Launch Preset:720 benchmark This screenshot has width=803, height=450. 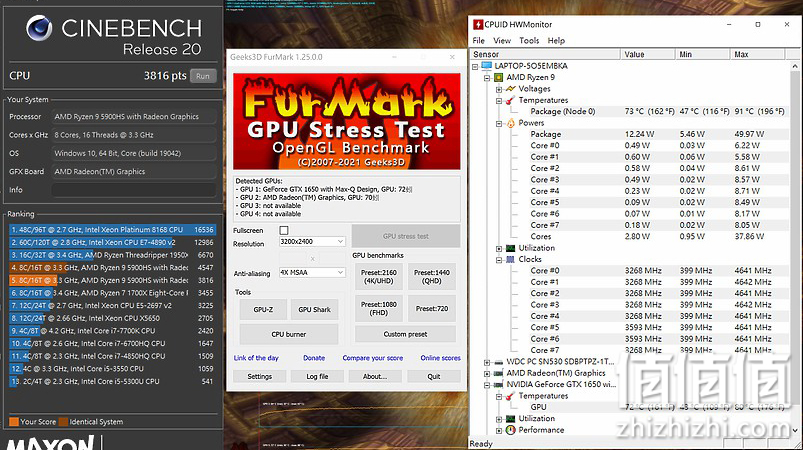click(x=432, y=308)
